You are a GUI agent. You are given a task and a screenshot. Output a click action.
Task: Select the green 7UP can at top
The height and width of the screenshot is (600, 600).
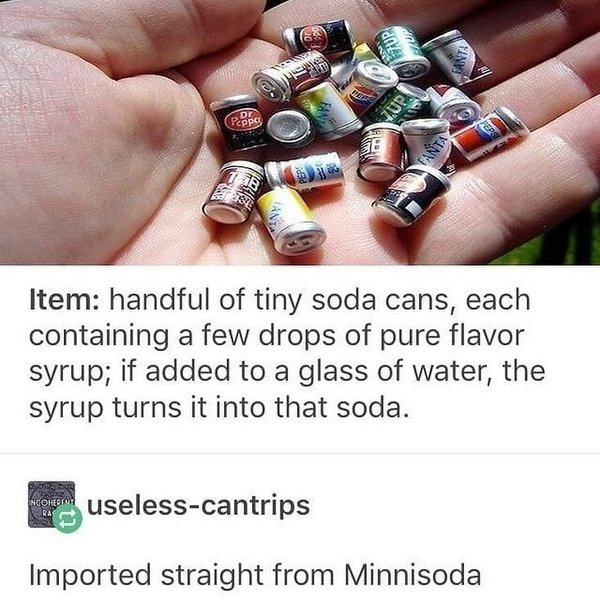tap(402, 52)
